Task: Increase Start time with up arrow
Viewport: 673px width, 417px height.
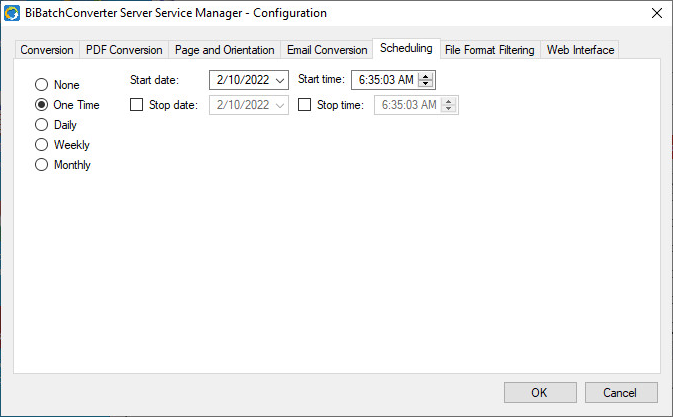Action: pyautogui.click(x=425, y=77)
